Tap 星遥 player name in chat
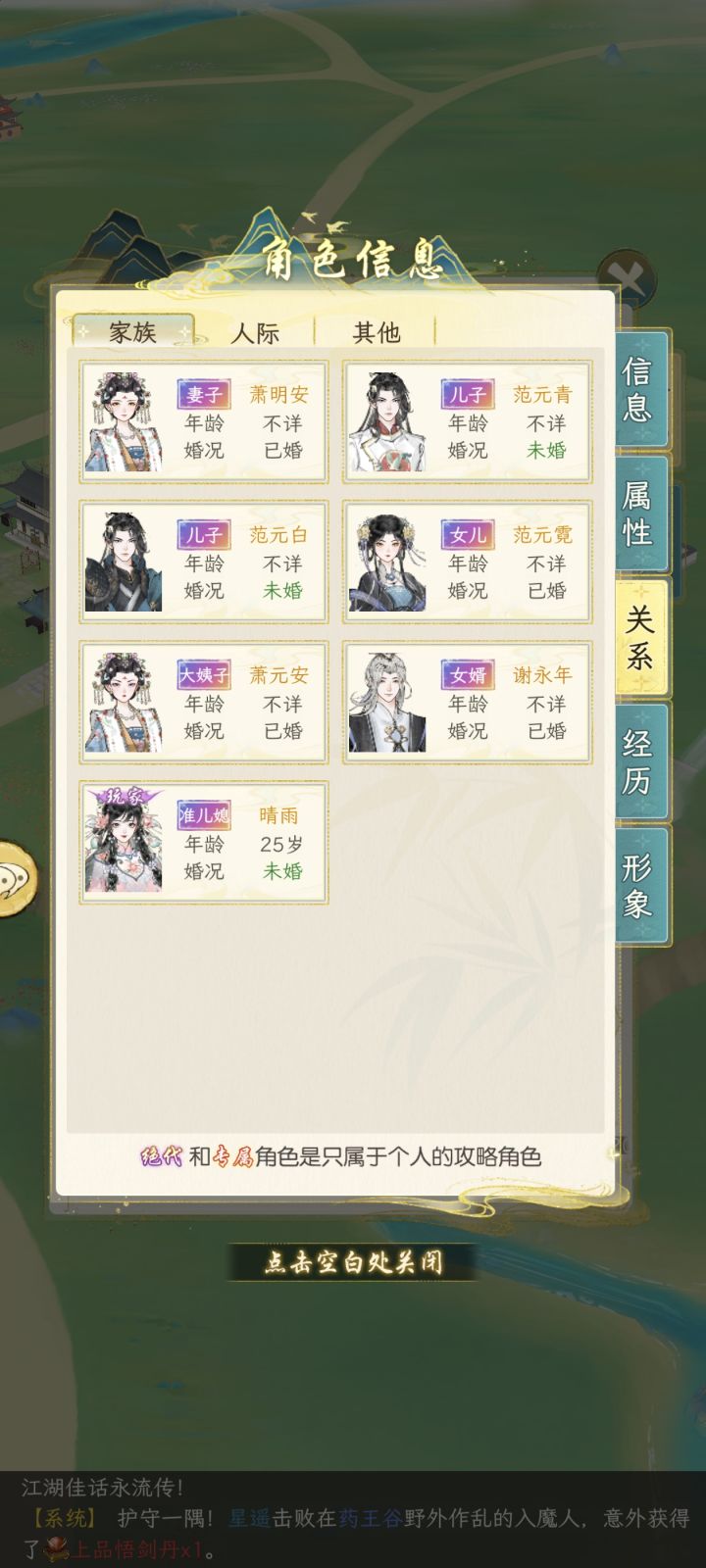The image size is (706, 1568). click(x=249, y=1518)
